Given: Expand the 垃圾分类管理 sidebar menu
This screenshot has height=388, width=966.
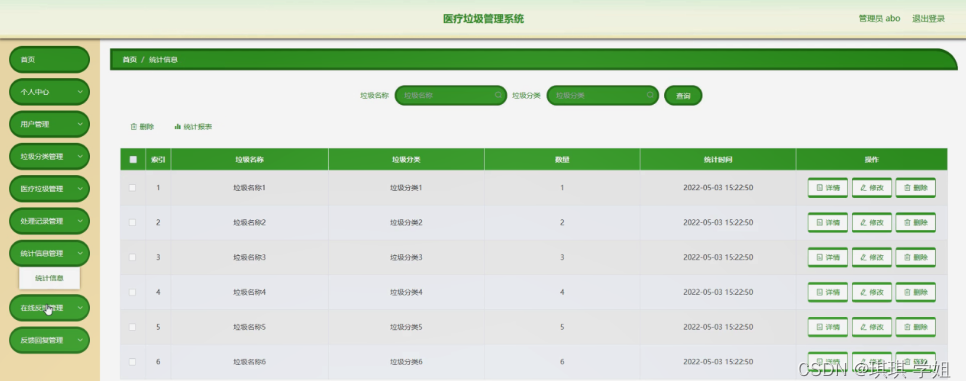Looking at the screenshot, I should (x=49, y=156).
